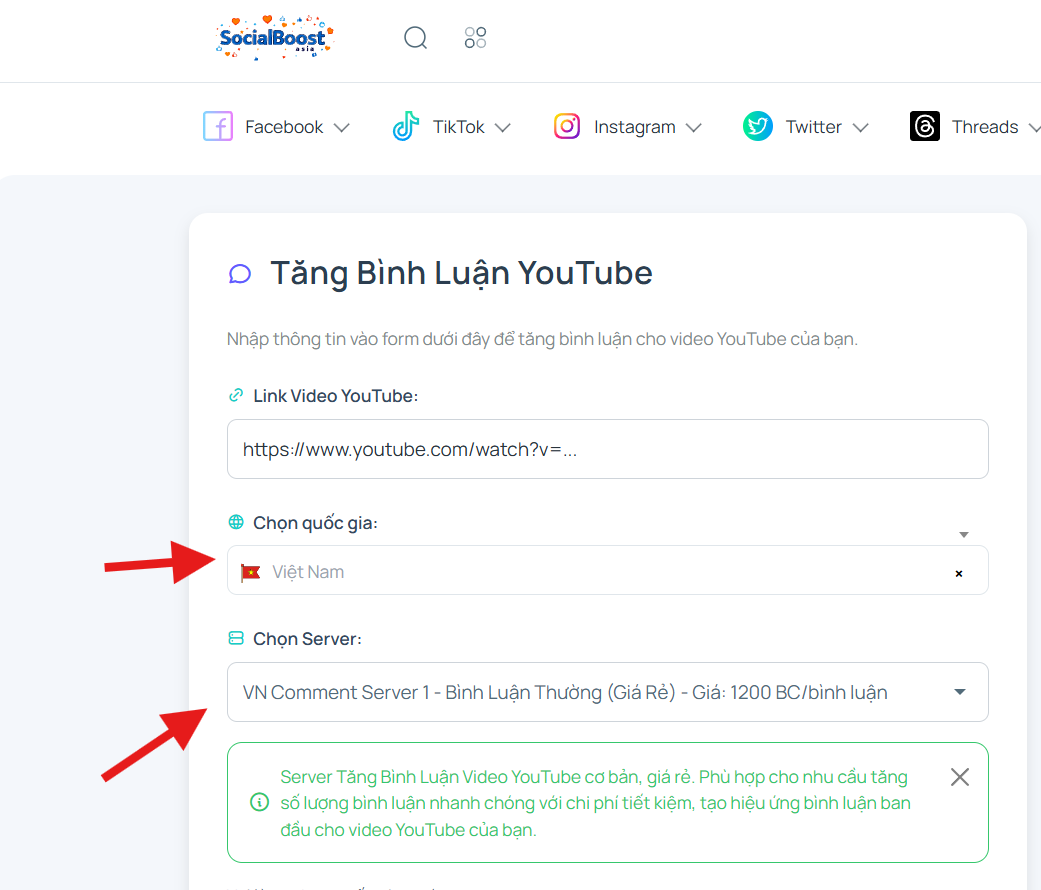Viewport: 1041px width, 890px height.
Task: Open the SocialBoost logo homepage
Action: (274, 37)
